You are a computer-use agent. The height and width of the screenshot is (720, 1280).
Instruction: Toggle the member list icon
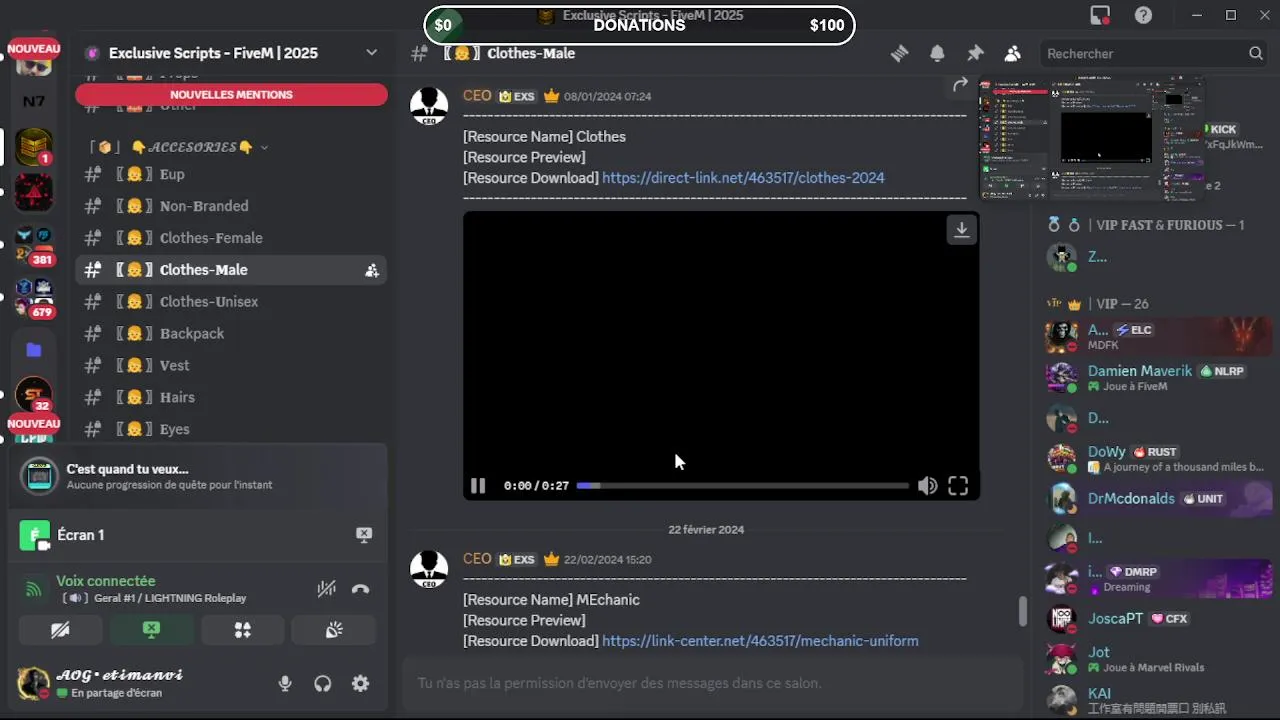click(1013, 53)
